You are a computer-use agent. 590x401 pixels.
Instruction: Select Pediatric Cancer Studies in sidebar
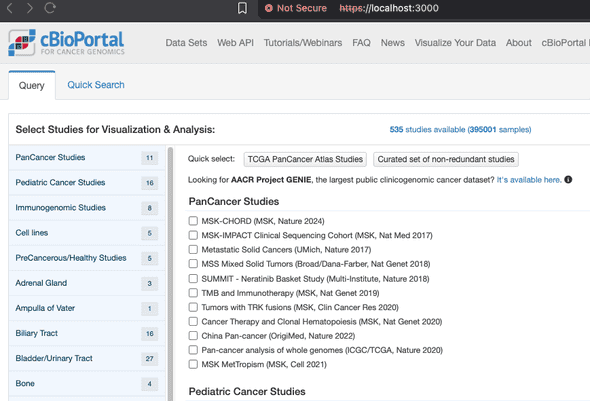[x=87, y=182]
